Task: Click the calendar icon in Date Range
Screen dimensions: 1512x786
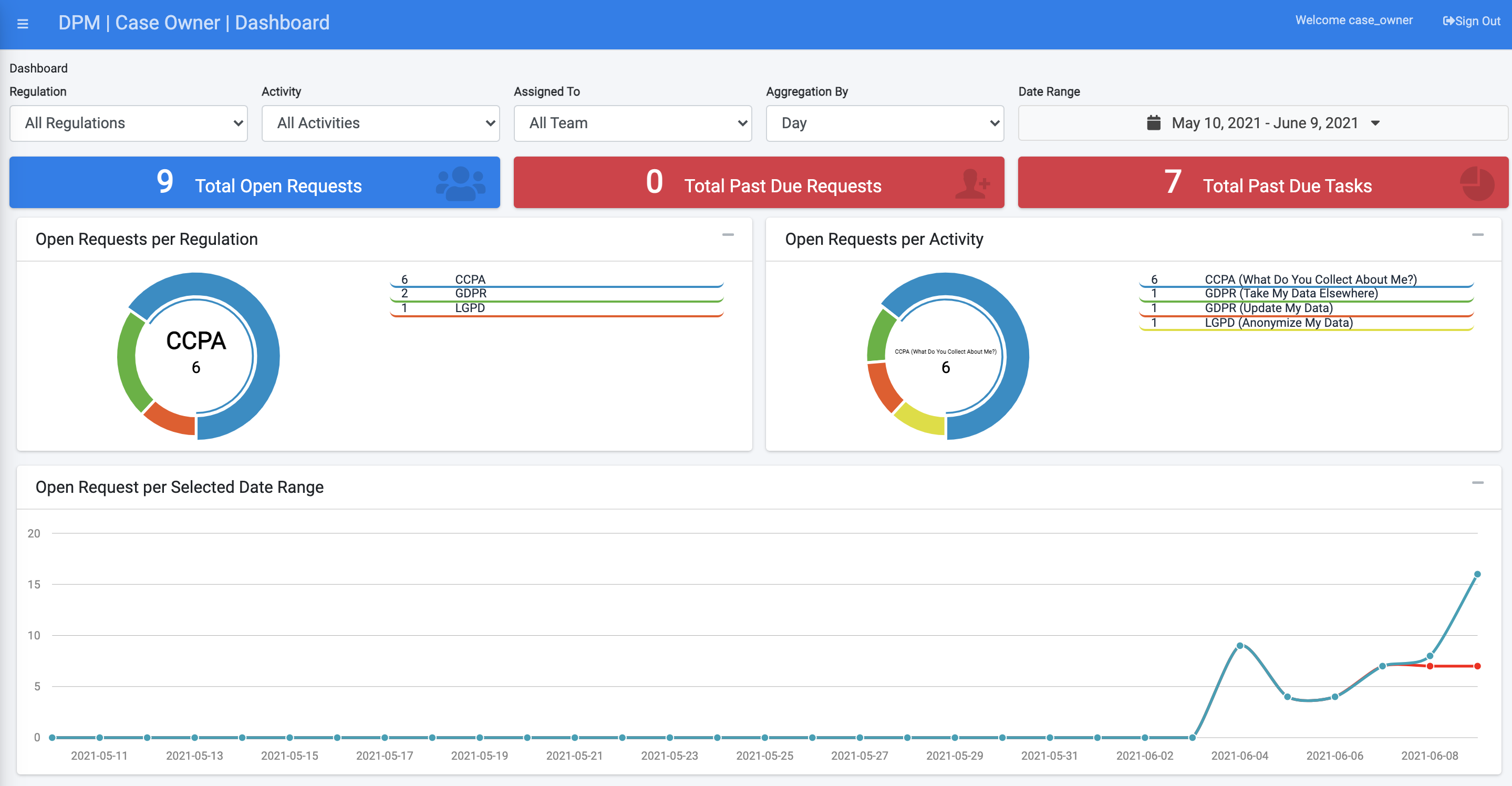Action: [x=1153, y=123]
